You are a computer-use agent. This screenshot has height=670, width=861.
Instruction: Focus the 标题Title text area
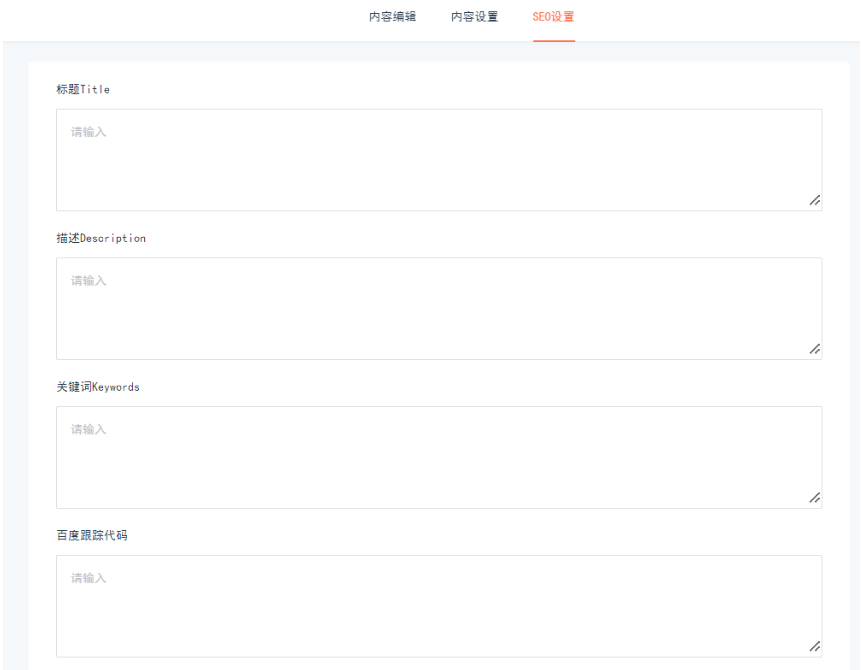pos(439,160)
